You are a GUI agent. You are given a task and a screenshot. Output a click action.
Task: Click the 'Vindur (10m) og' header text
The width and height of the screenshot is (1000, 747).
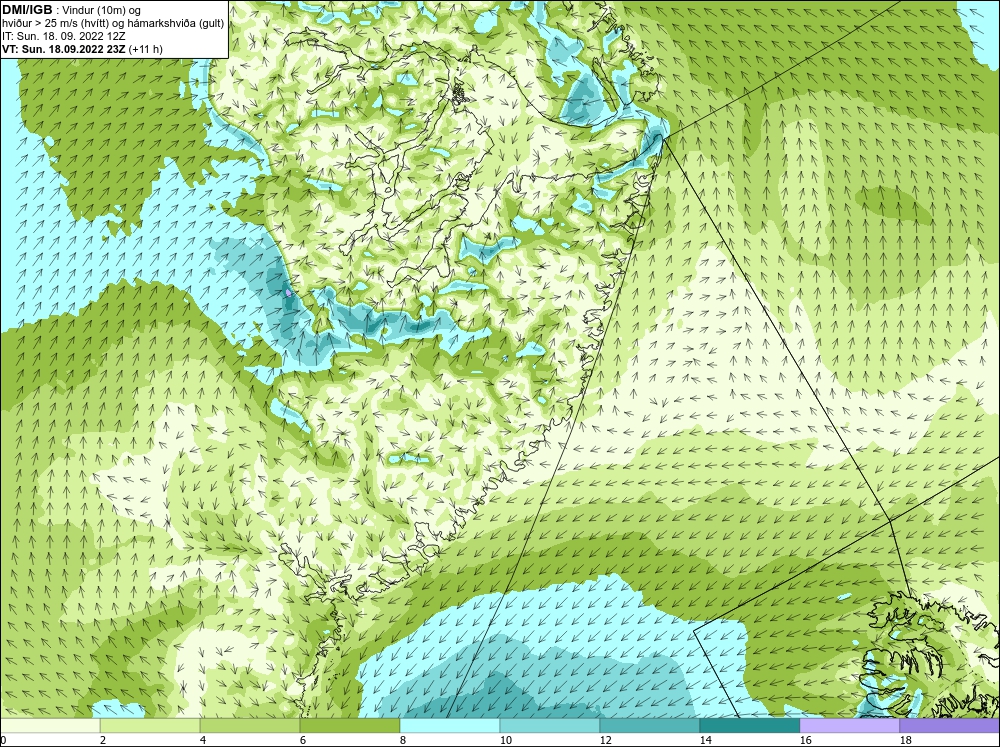tap(101, 10)
